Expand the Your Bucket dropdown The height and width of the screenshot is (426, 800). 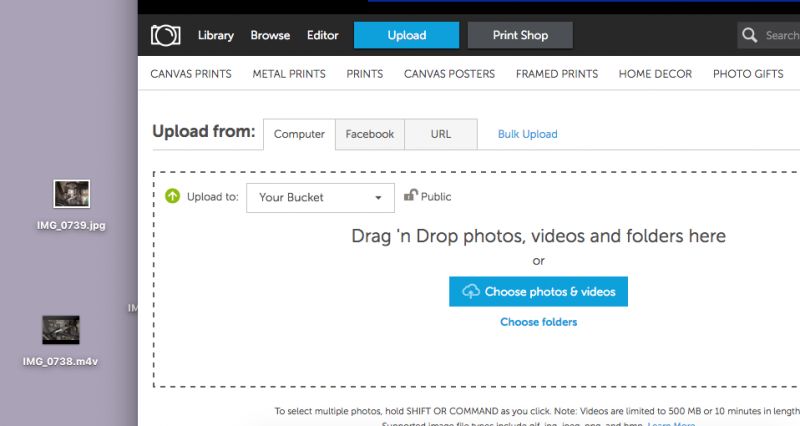pos(320,197)
